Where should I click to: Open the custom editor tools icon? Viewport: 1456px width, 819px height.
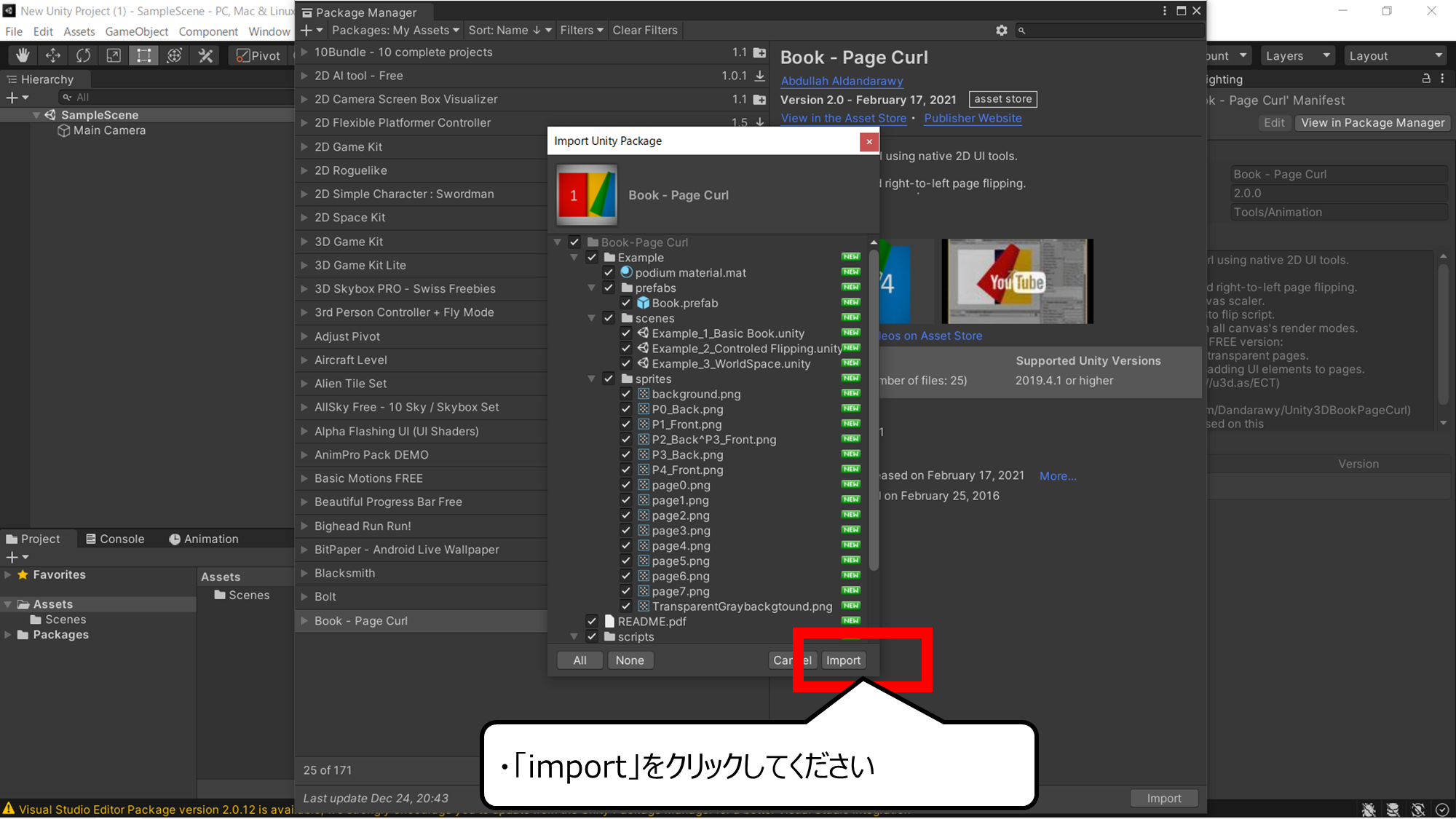click(205, 55)
